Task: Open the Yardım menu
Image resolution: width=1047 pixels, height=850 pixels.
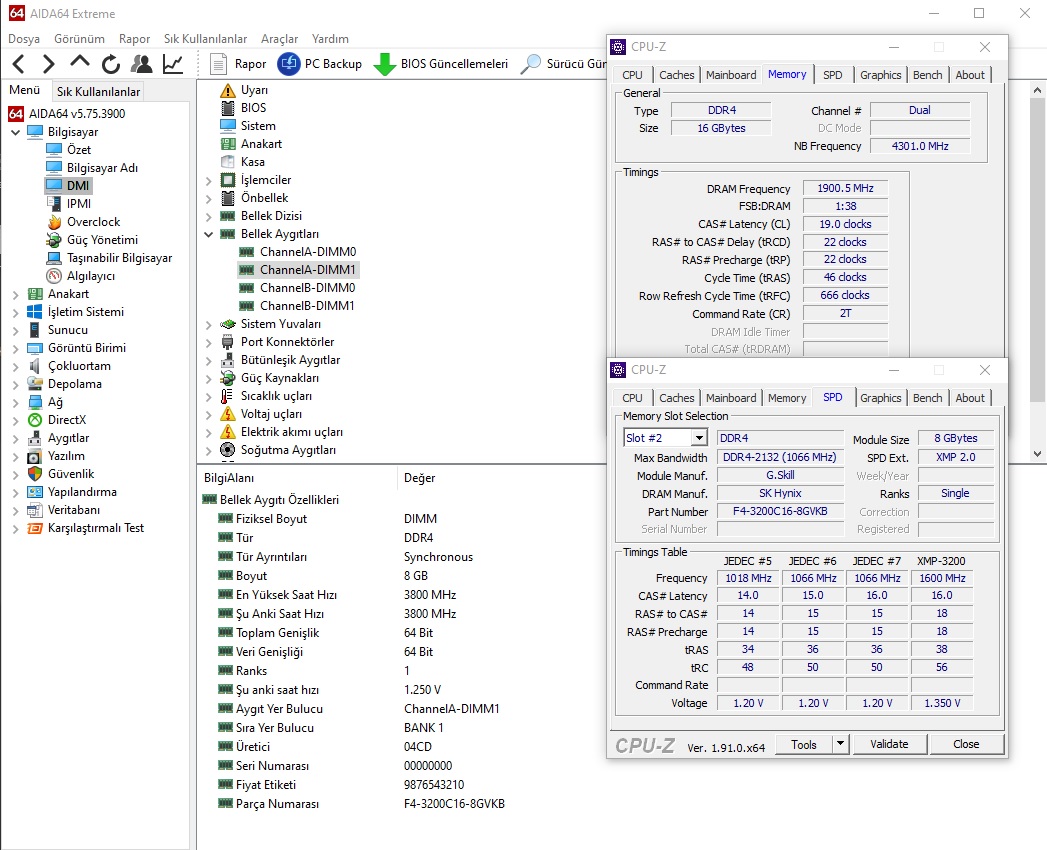Action: pos(331,39)
